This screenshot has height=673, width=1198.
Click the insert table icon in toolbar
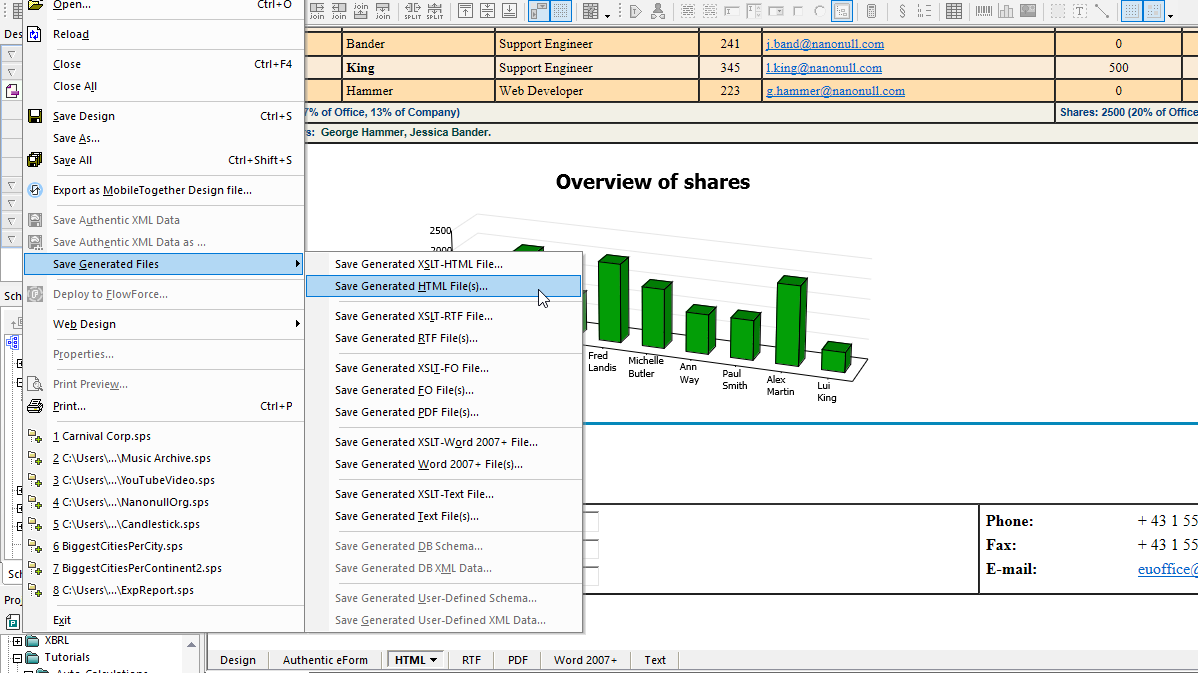click(954, 12)
